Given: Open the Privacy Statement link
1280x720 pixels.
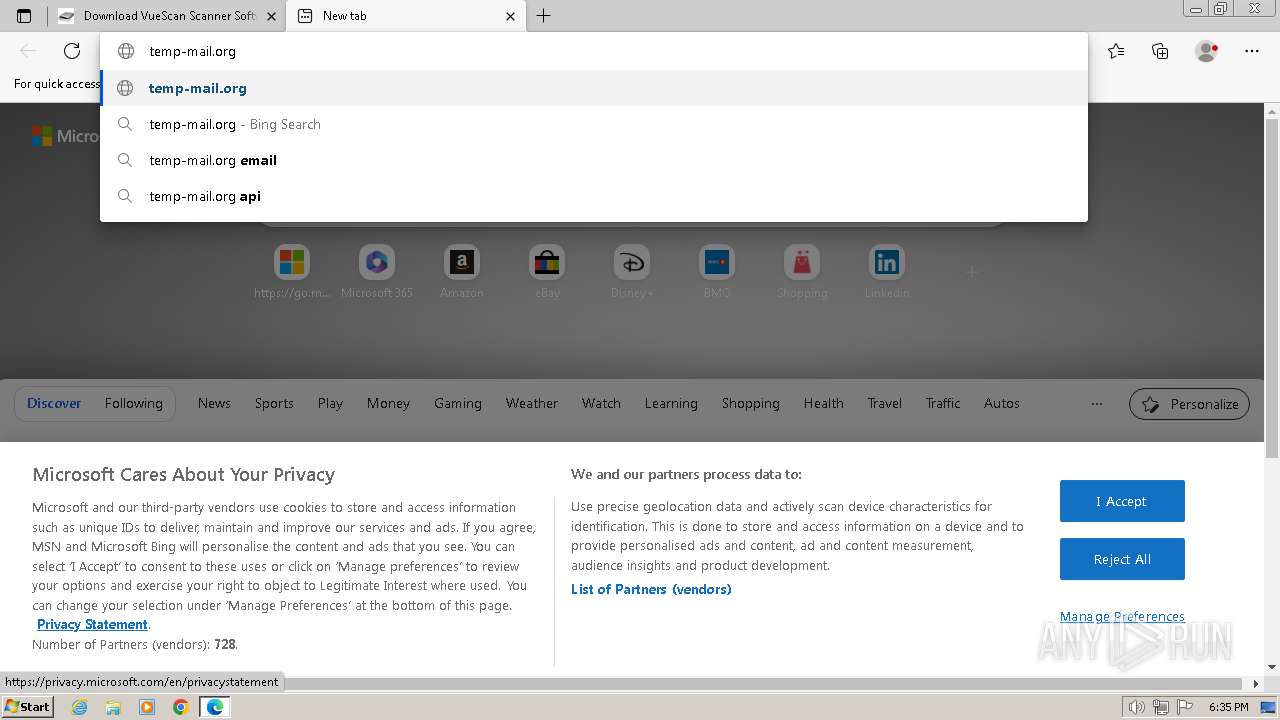Looking at the screenshot, I should tap(92, 624).
